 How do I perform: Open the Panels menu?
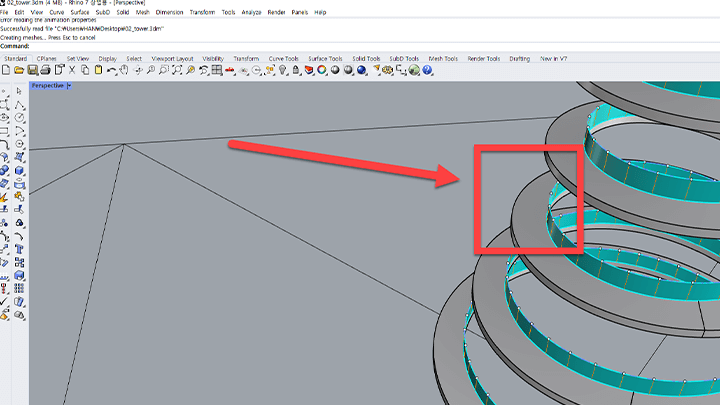(299, 12)
